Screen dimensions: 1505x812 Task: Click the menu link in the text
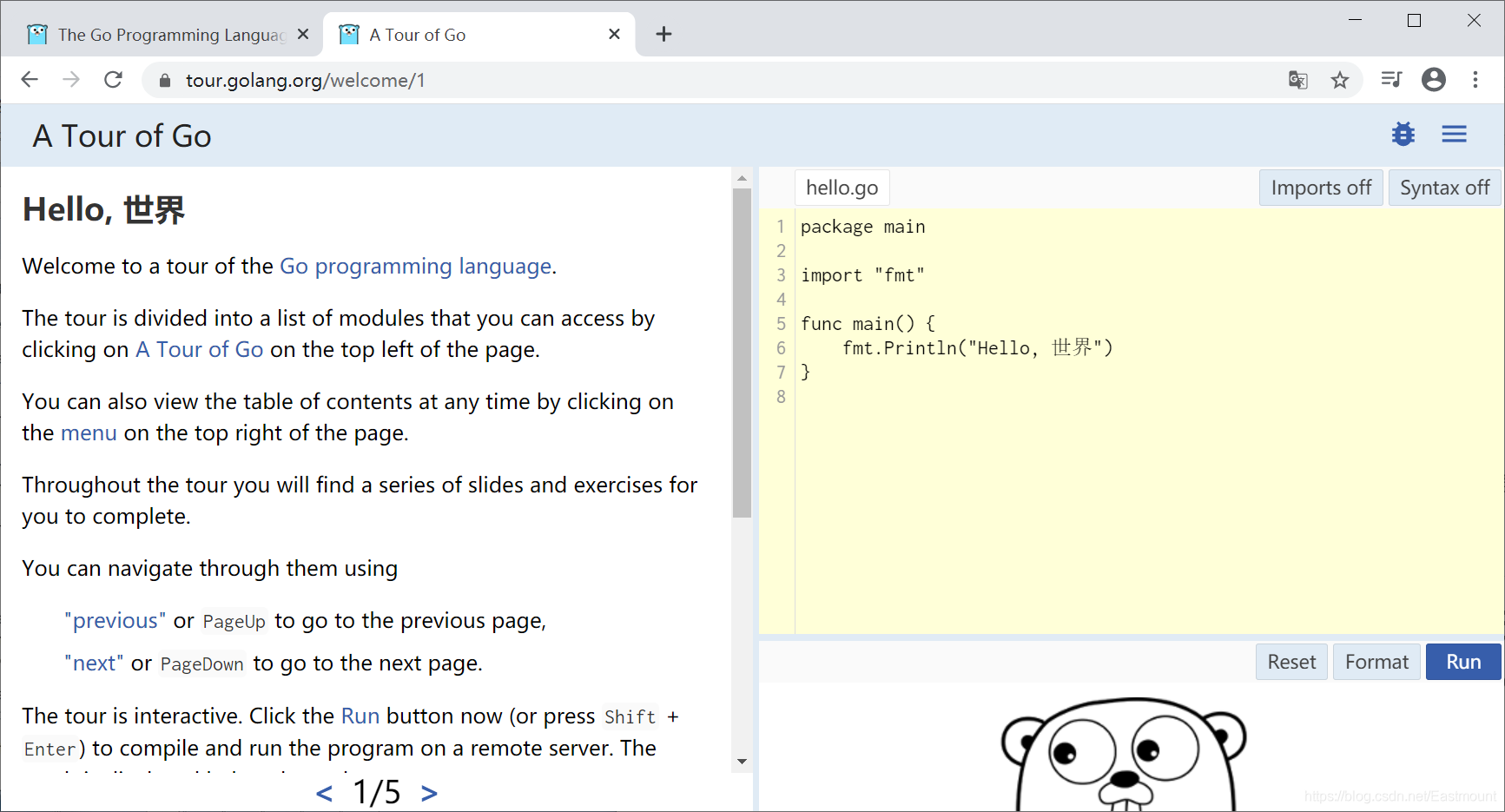click(x=89, y=432)
